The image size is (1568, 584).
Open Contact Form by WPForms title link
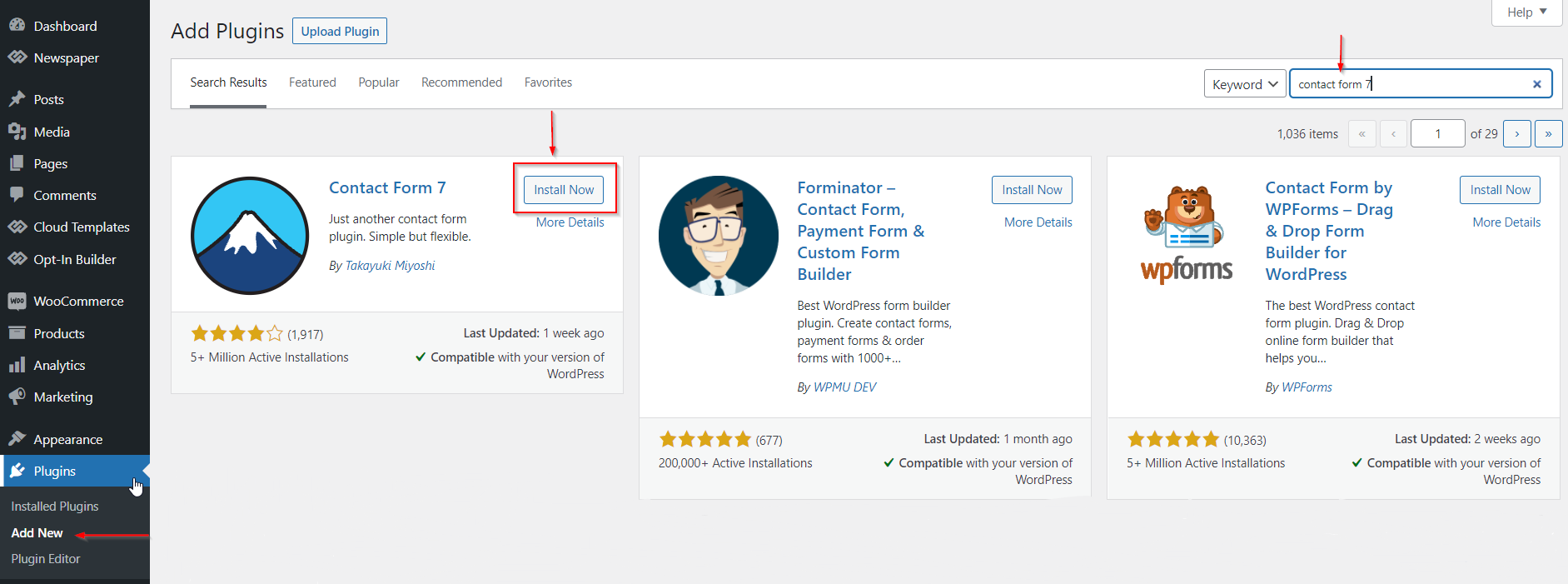(1329, 231)
